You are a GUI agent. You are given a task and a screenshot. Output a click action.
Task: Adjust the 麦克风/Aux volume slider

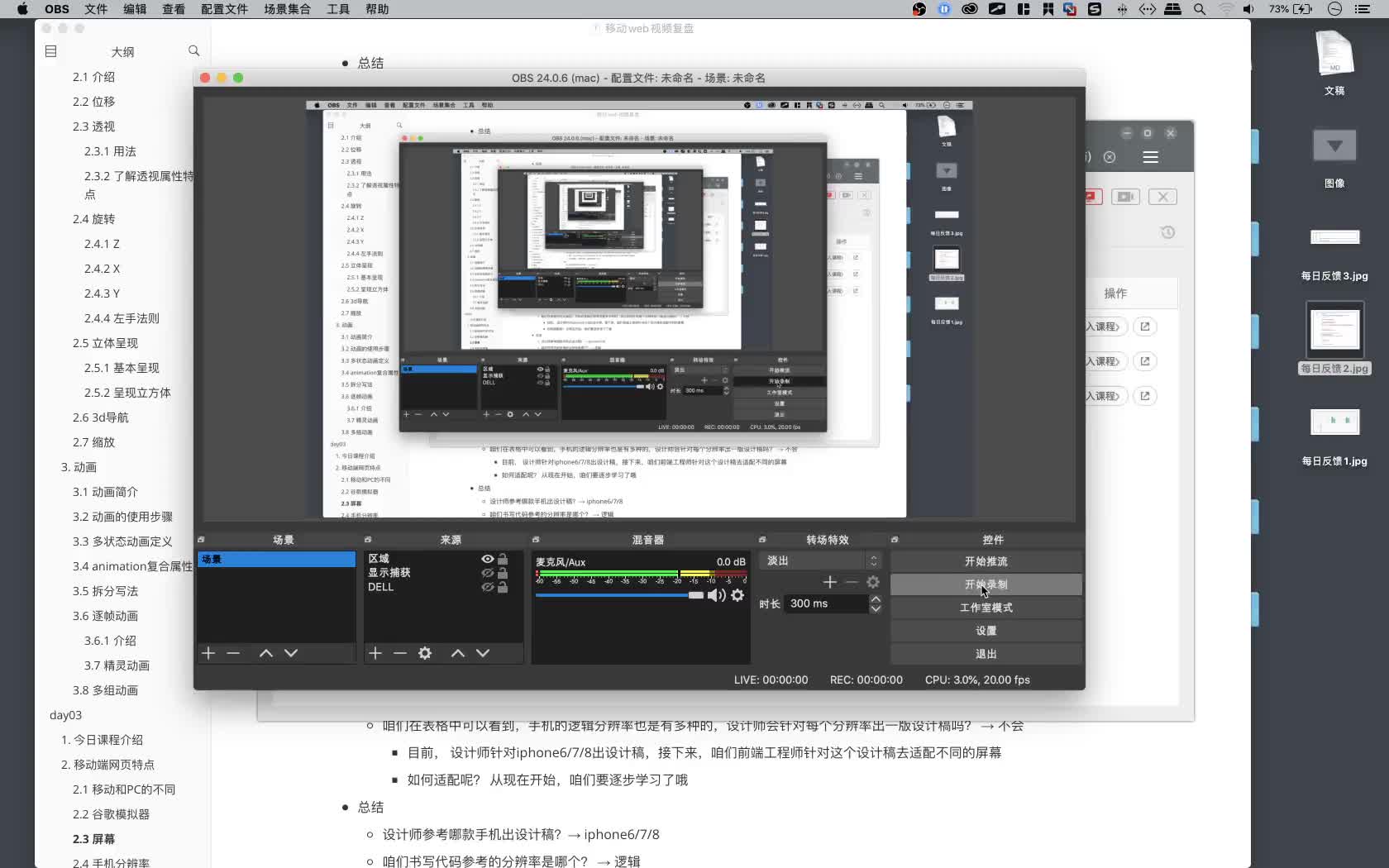[x=619, y=595]
